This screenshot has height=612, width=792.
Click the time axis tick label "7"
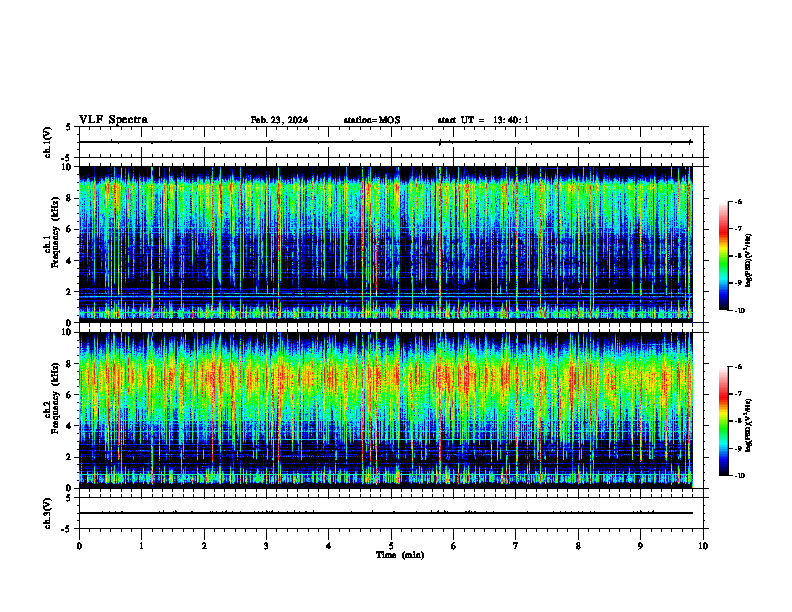coord(516,546)
